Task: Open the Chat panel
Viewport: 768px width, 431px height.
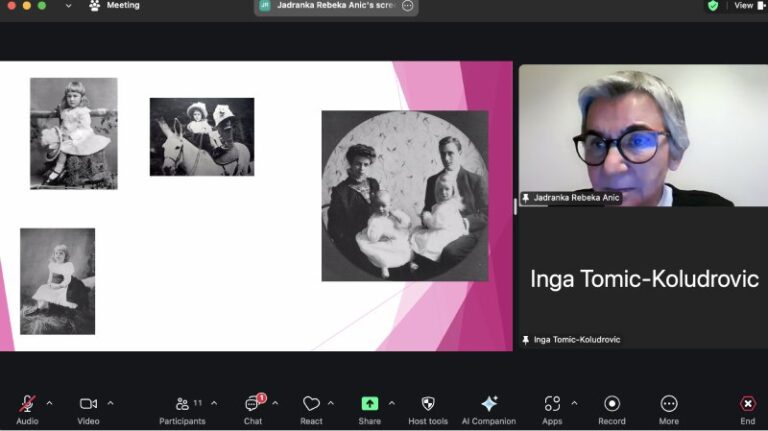Action: [x=252, y=404]
